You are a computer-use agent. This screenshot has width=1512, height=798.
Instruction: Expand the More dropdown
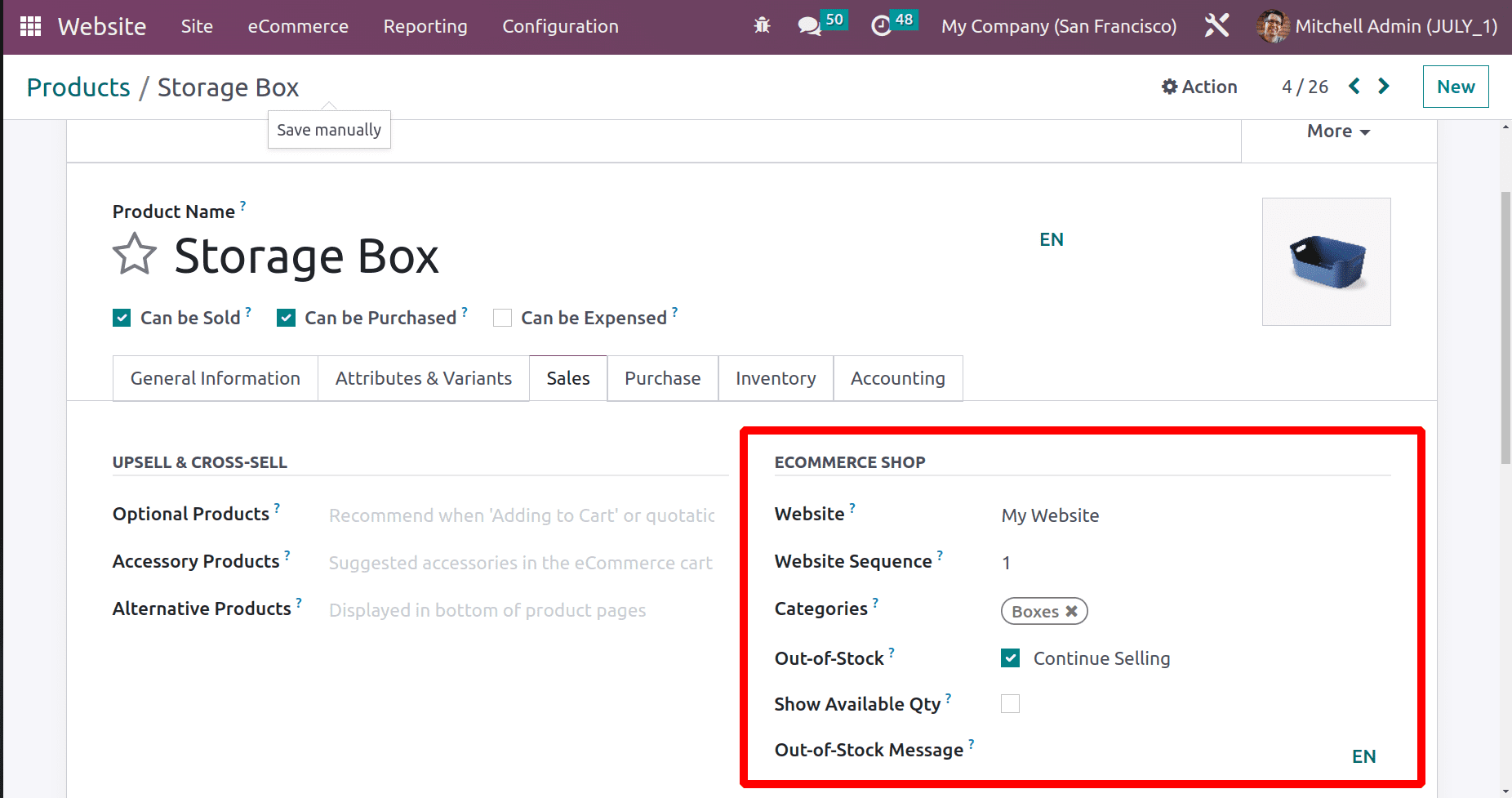(1338, 132)
